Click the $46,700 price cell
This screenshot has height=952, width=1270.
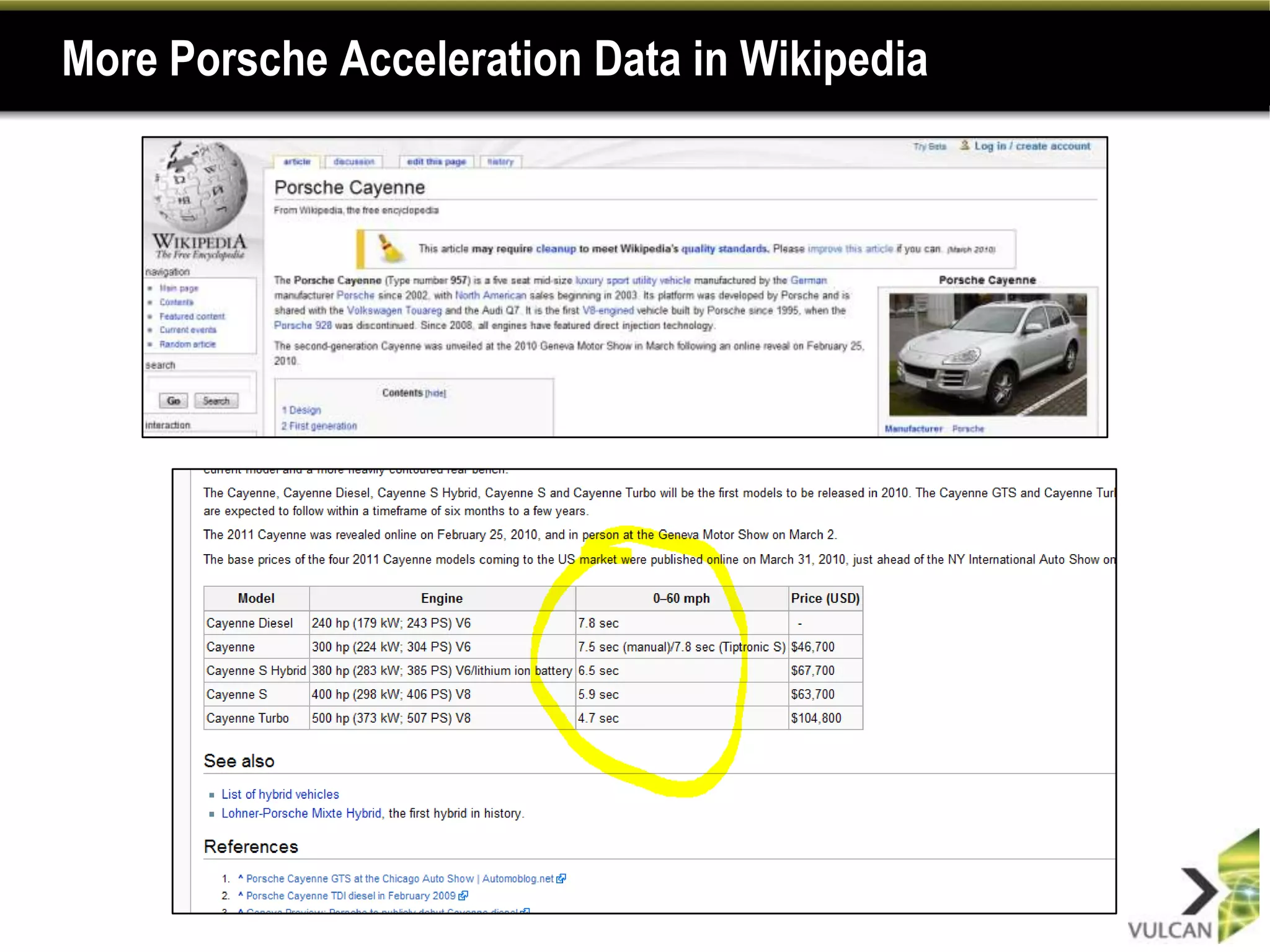825,646
